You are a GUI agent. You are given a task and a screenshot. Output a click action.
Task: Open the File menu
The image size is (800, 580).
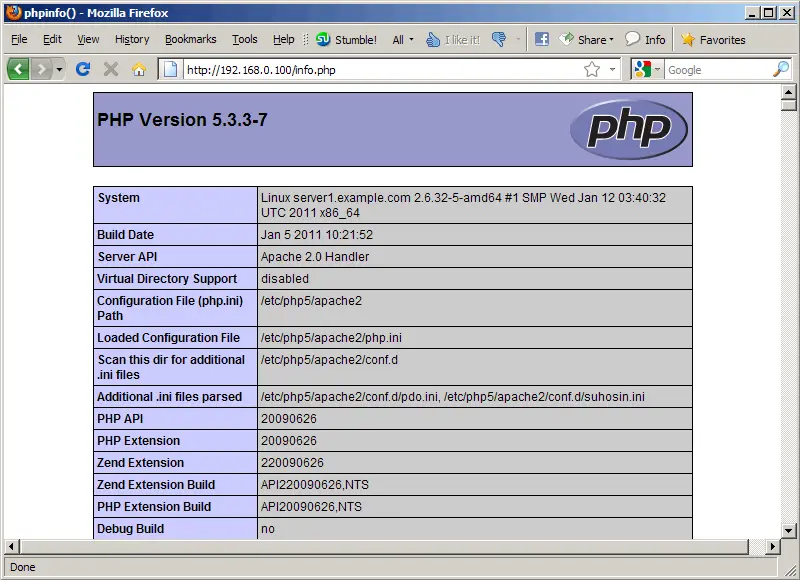click(x=19, y=39)
